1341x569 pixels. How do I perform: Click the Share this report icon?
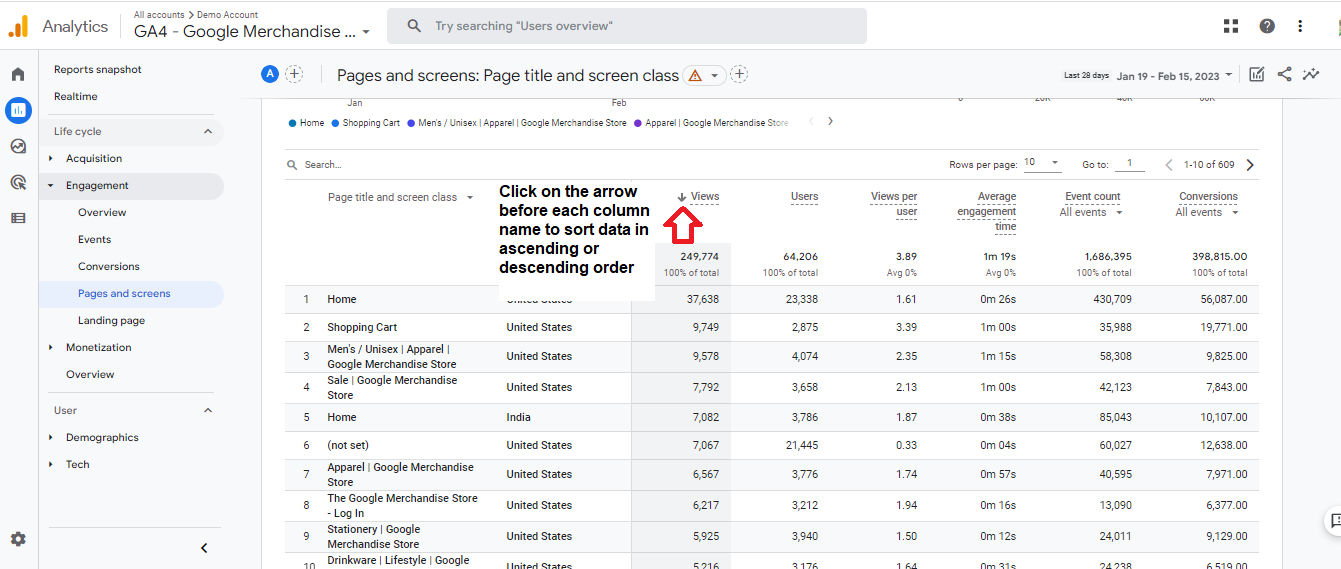click(x=1284, y=75)
